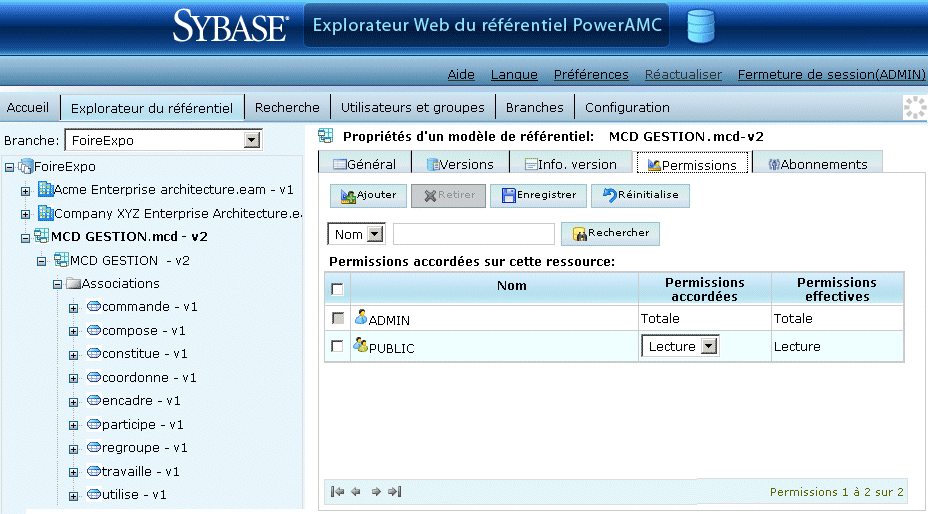Screen dimensions: 928x514
Task: Open the Préférences link
Action: (x=591, y=75)
